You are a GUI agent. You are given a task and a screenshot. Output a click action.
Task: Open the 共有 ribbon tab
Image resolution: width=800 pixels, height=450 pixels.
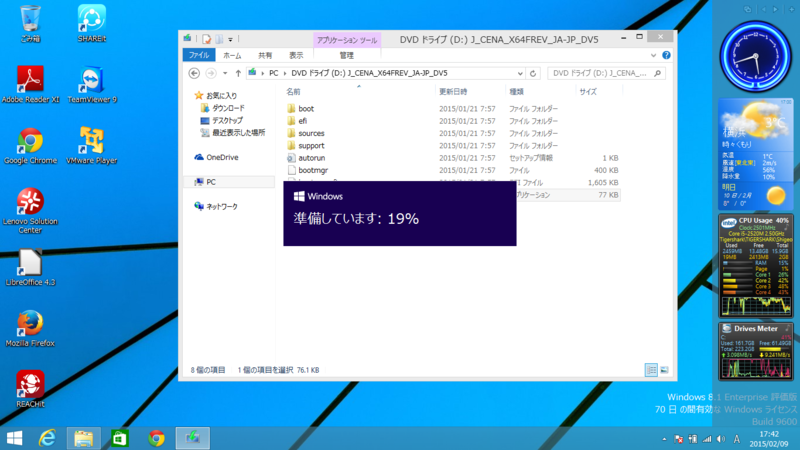[265, 55]
